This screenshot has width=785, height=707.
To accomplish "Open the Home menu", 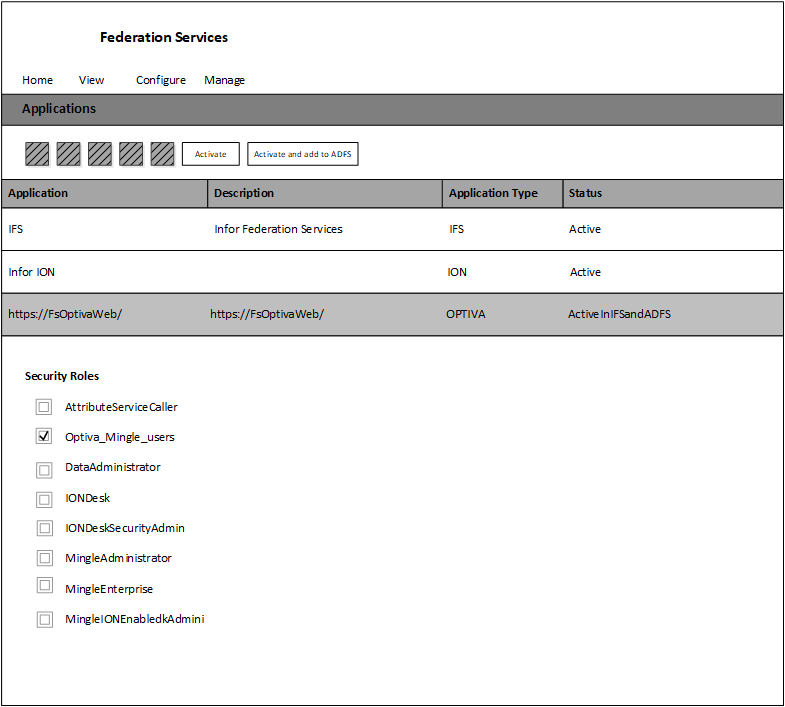I will coord(38,80).
